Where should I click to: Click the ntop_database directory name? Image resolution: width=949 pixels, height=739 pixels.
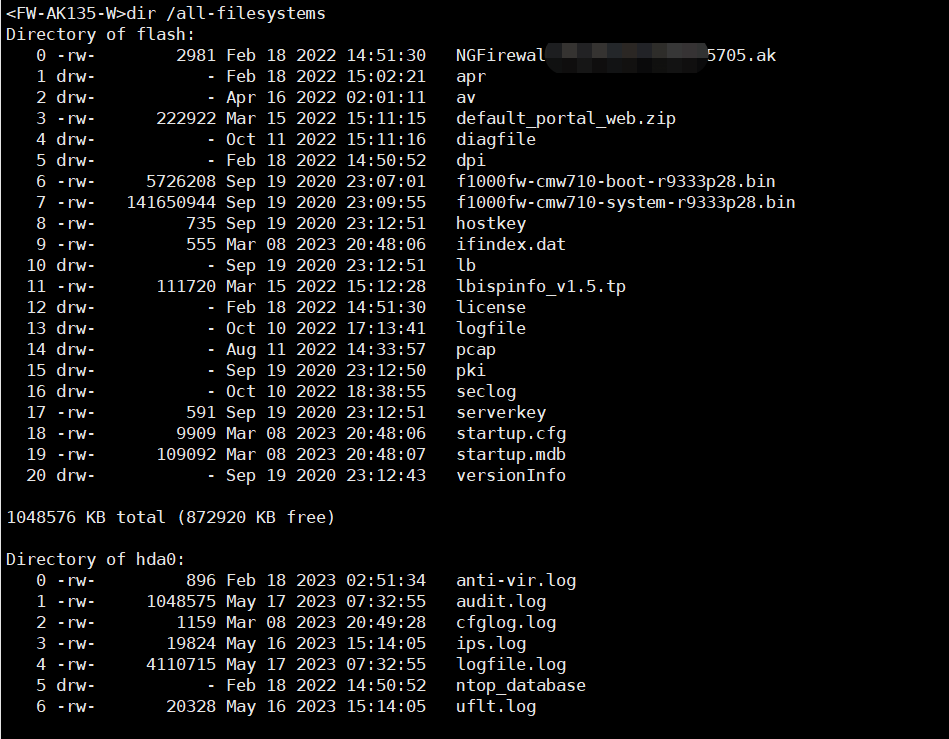521,685
